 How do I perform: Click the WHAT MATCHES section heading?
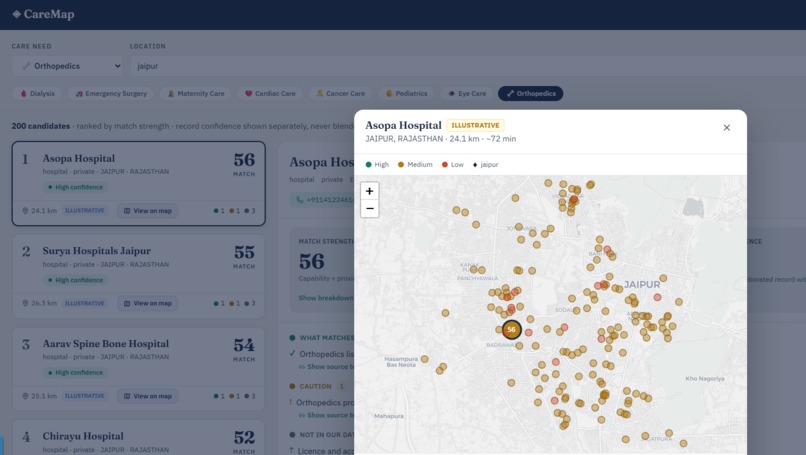[326, 338]
